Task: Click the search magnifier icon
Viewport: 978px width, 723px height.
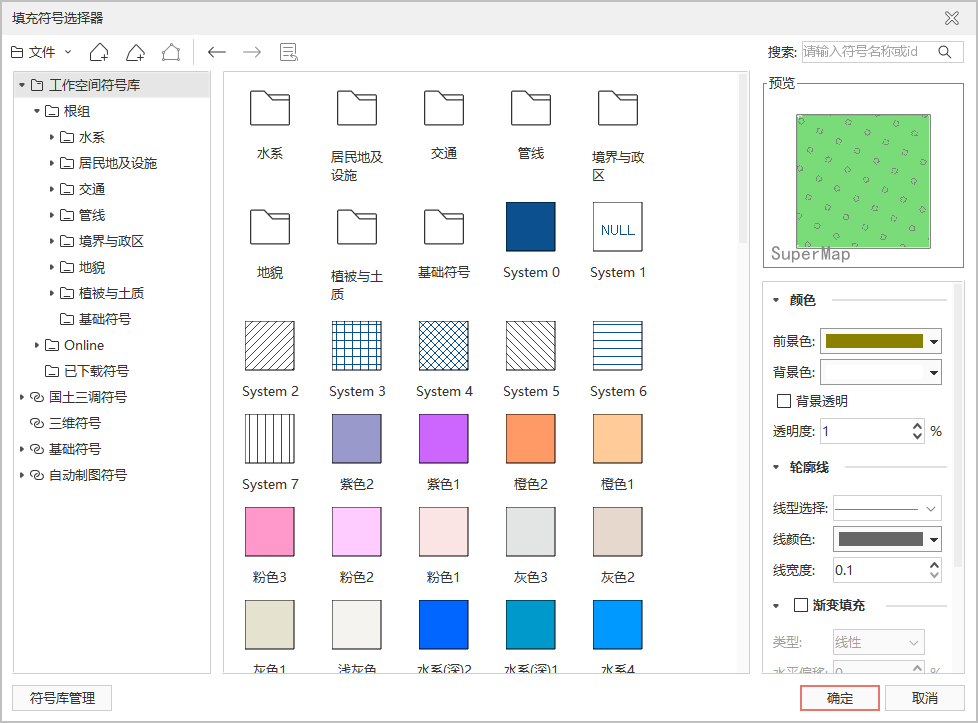Action: pyautogui.click(x=944, y=52)
